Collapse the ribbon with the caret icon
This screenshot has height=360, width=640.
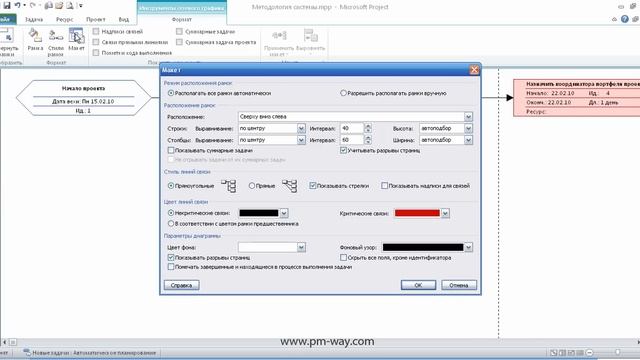614,19
